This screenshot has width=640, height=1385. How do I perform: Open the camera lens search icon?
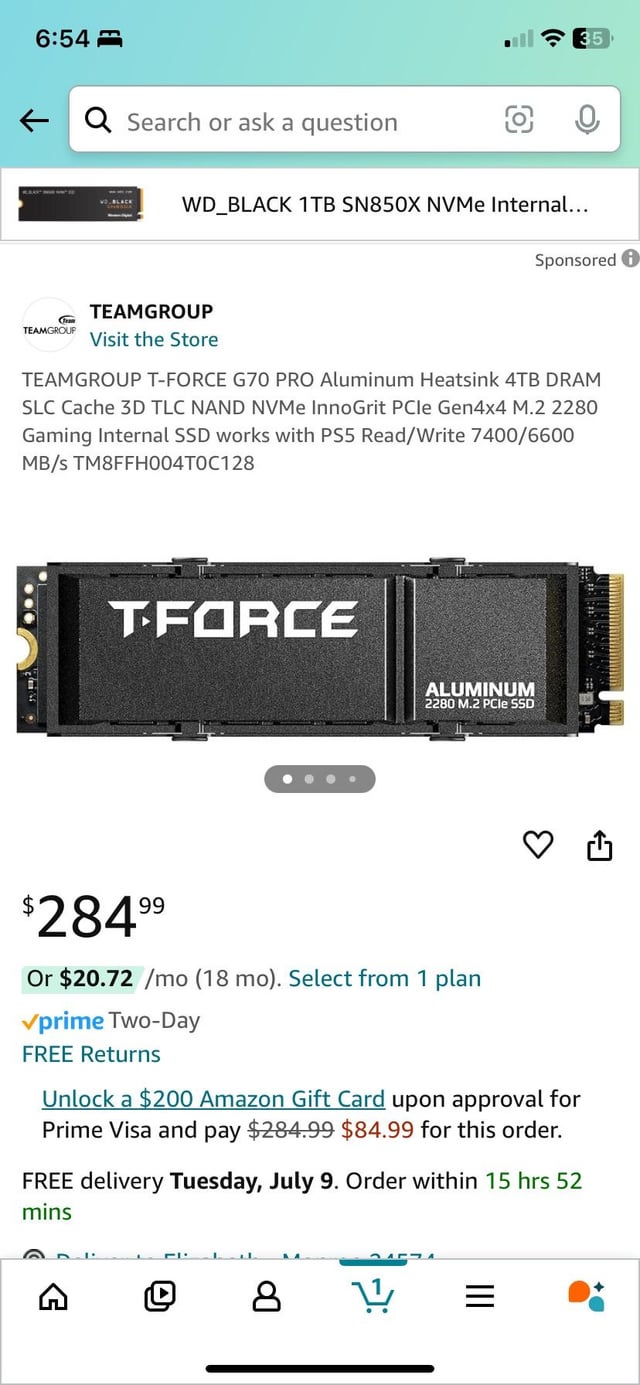click(x=519, y=121)
